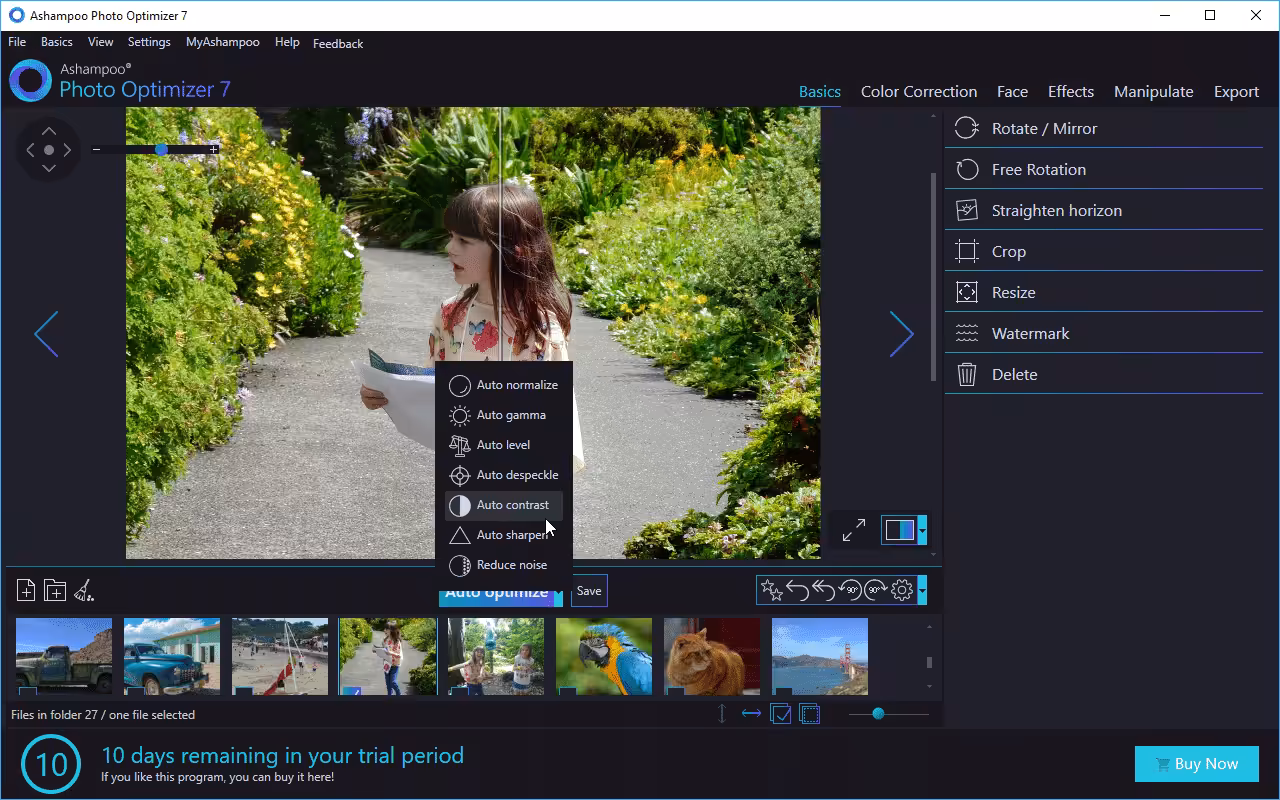Image resolution: width=1280 pixels, height=800 pixels.
Task: Toggle horizontal thumbnail orientation with the arrow icon
Action: [751, 713]
